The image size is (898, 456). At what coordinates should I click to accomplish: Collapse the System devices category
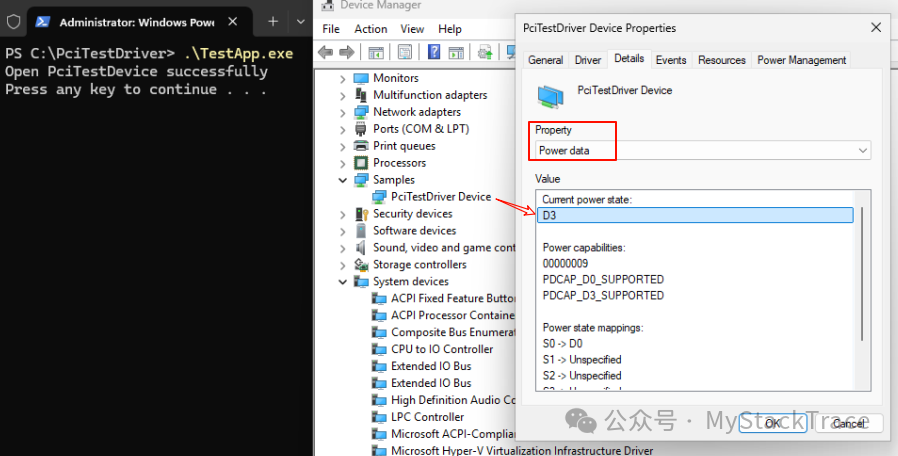tap(342, 282)
